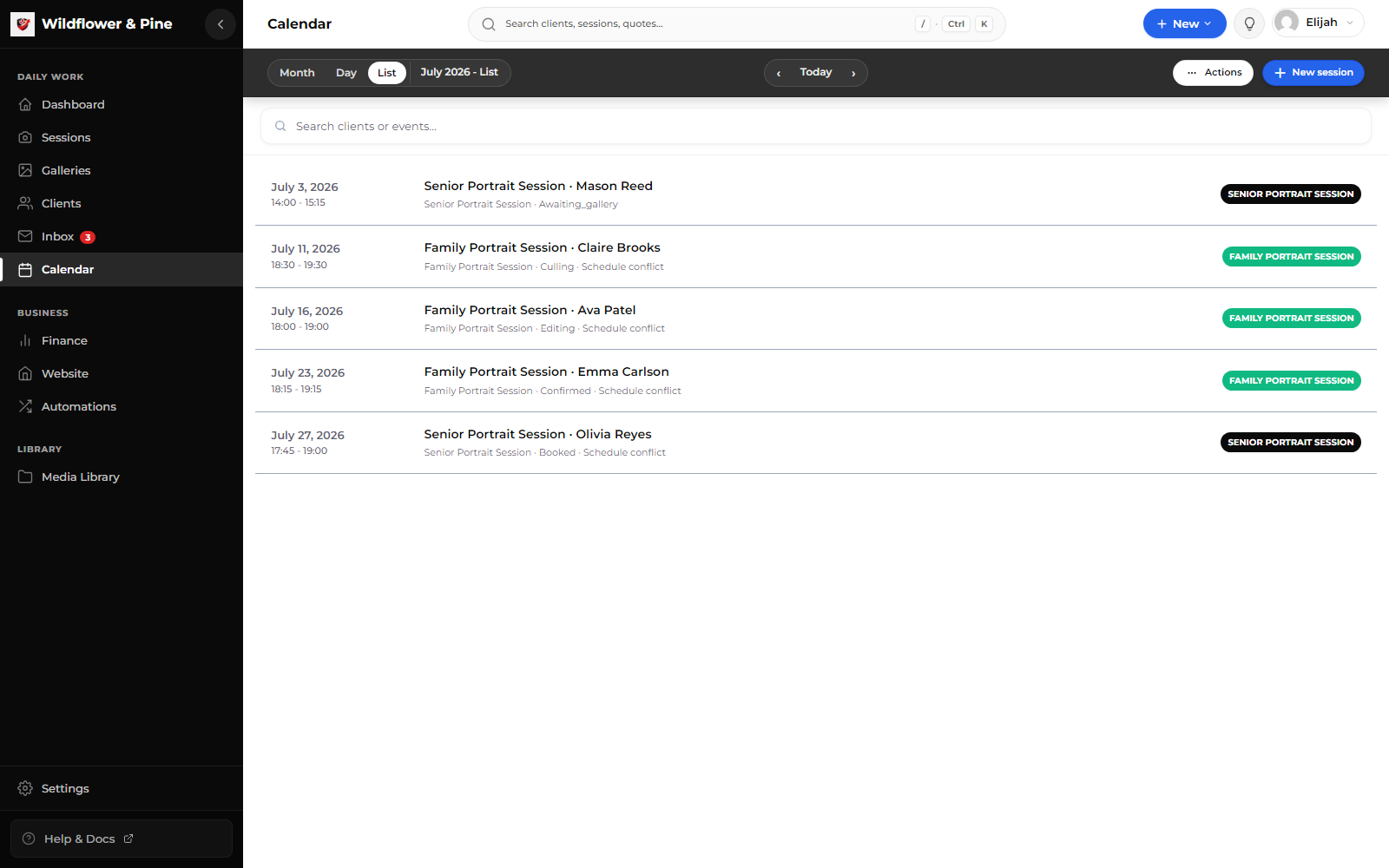Go to previous period arrow

point(779,73)
